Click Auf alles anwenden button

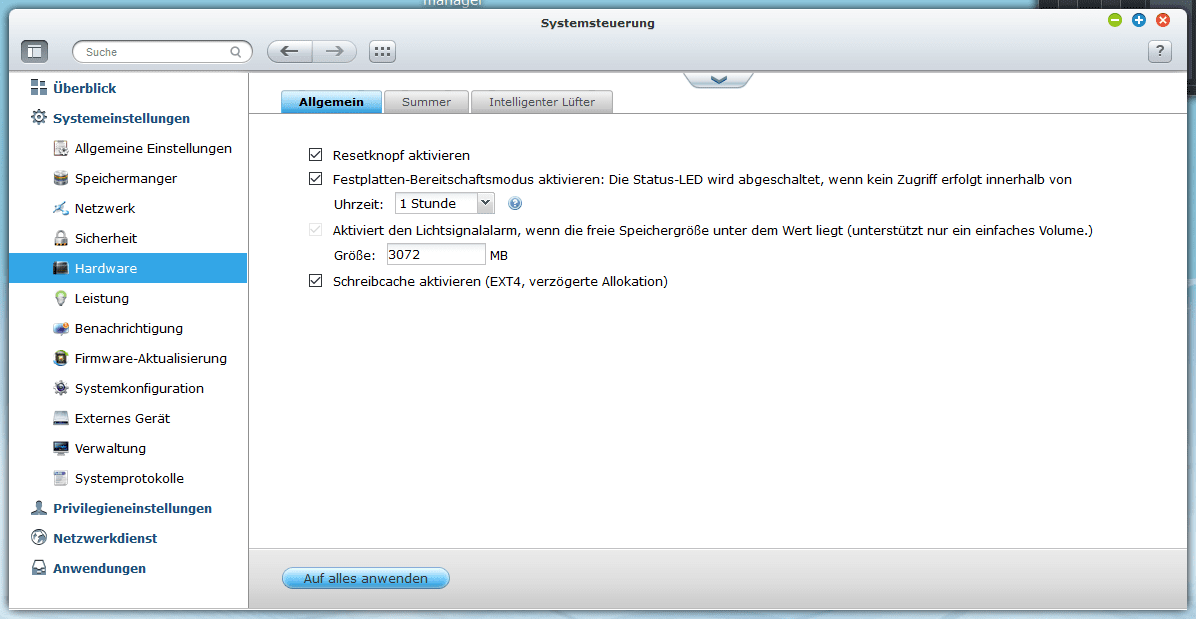(x=366, y=579)
